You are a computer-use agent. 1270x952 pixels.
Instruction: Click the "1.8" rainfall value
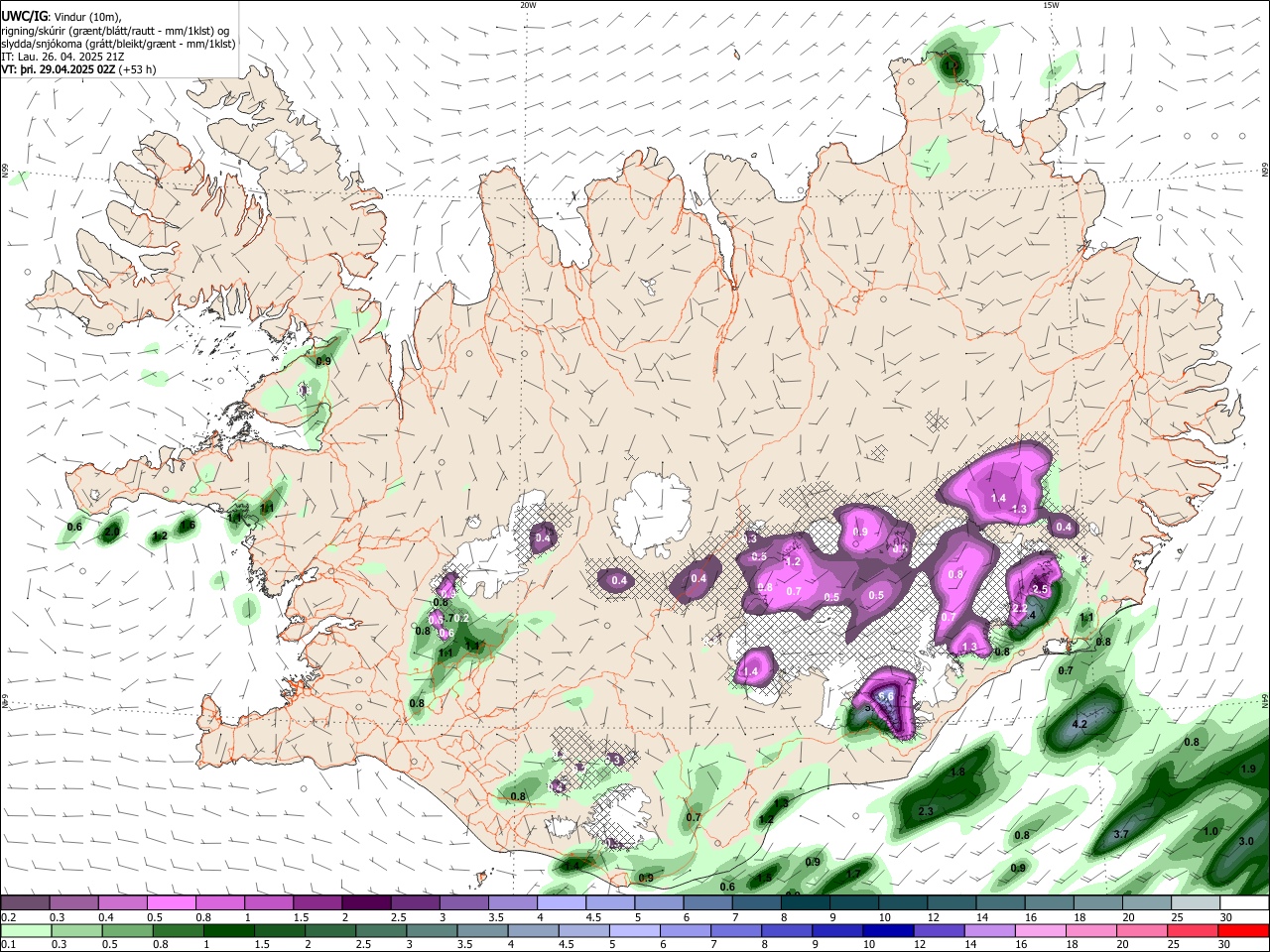(957, 772)
